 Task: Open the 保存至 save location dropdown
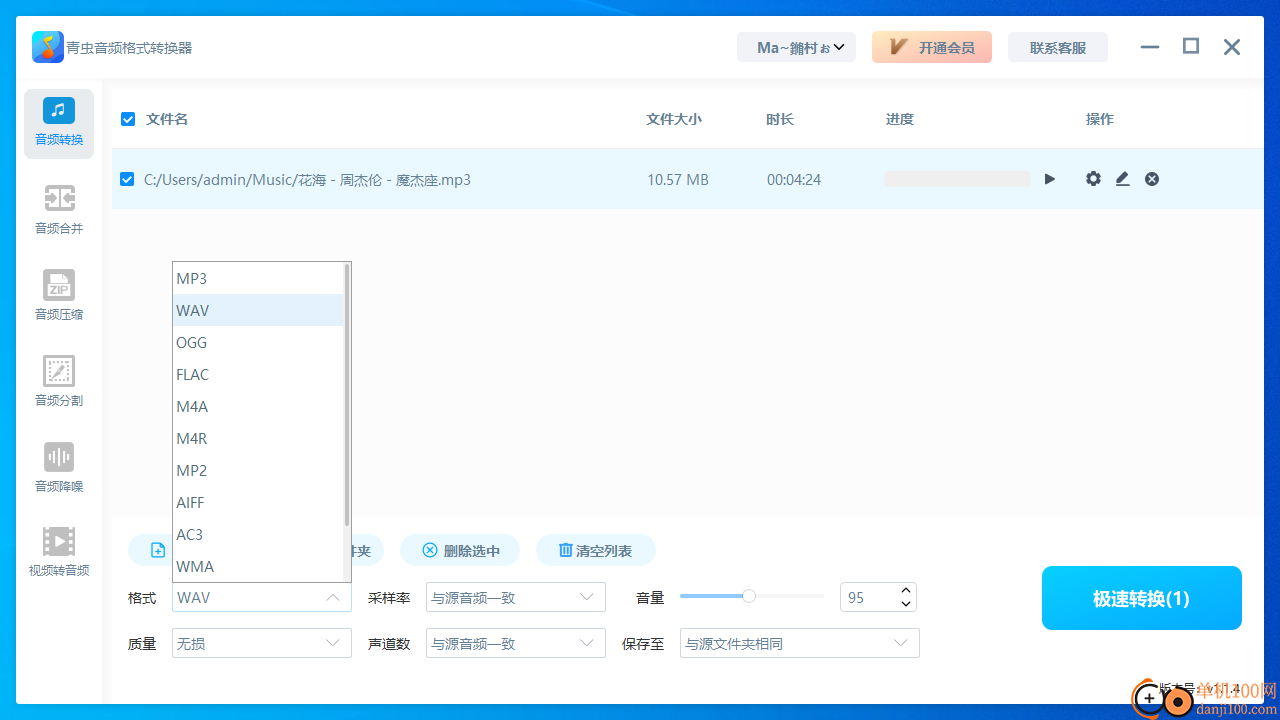[799, 643]
